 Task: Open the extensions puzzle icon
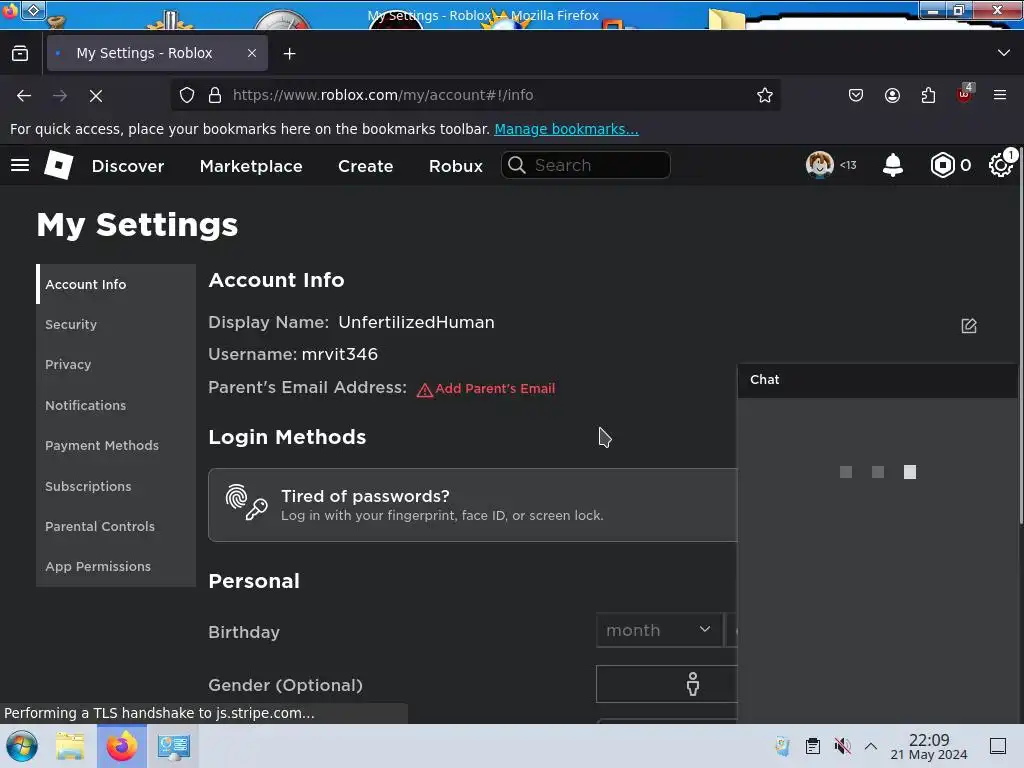pos(928,95)
